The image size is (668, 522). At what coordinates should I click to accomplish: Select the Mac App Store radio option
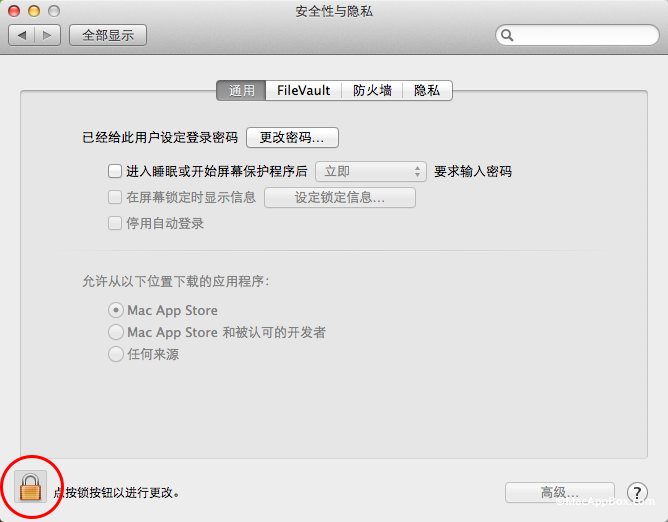(116, 311)
